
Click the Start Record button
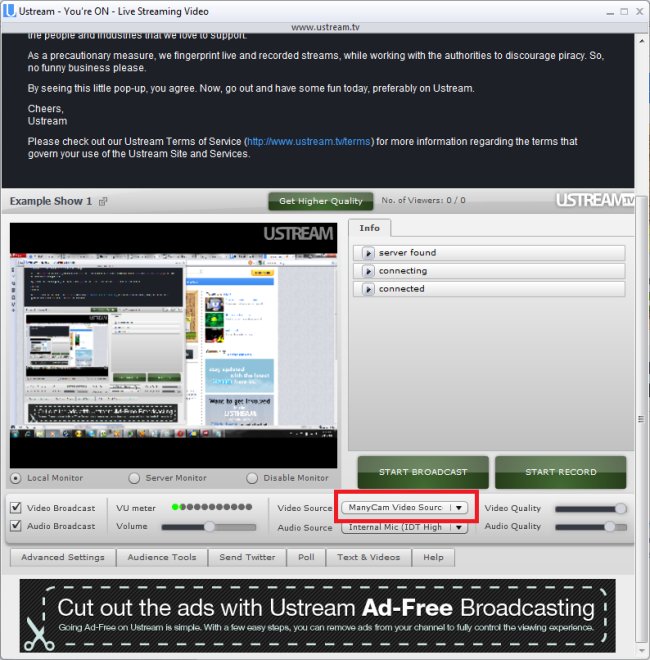pyautogui.click(x=561, y=472)
